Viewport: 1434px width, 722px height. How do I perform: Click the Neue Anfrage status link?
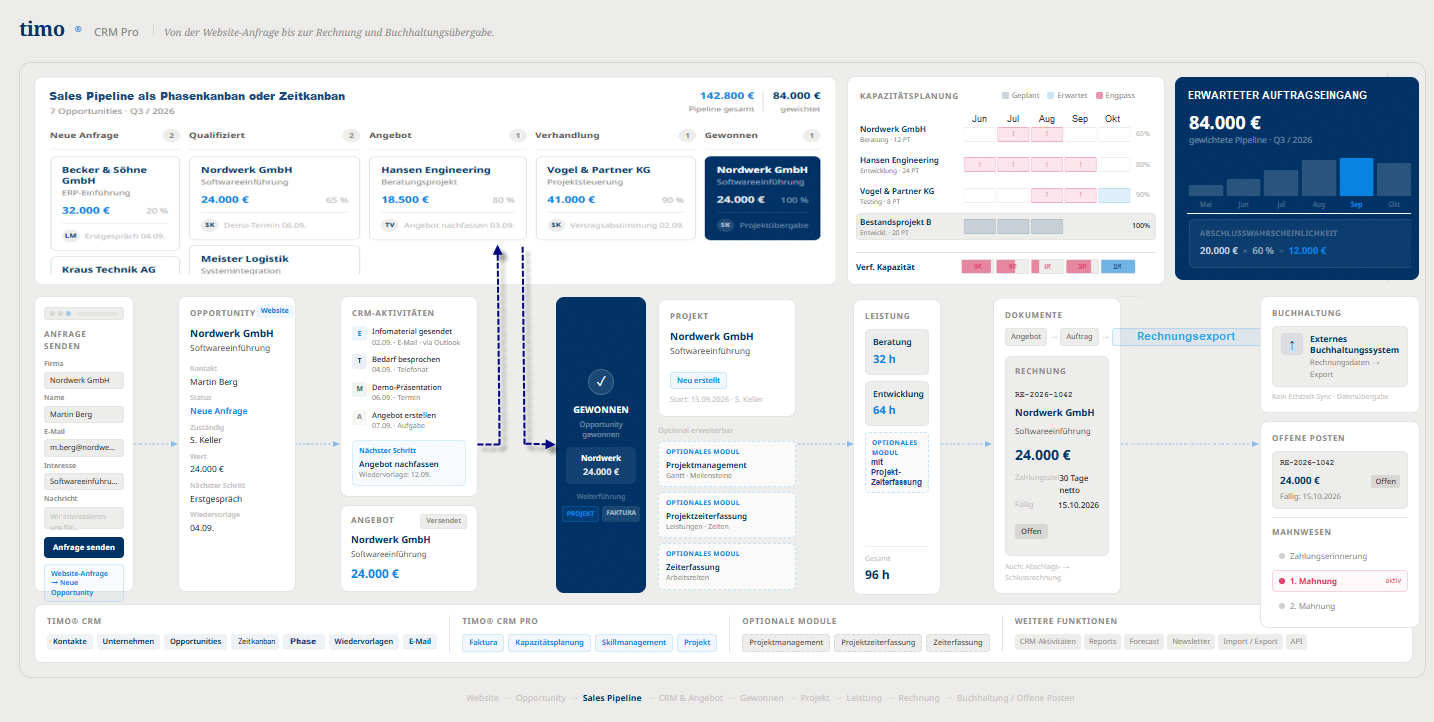(x=219, y=411)
